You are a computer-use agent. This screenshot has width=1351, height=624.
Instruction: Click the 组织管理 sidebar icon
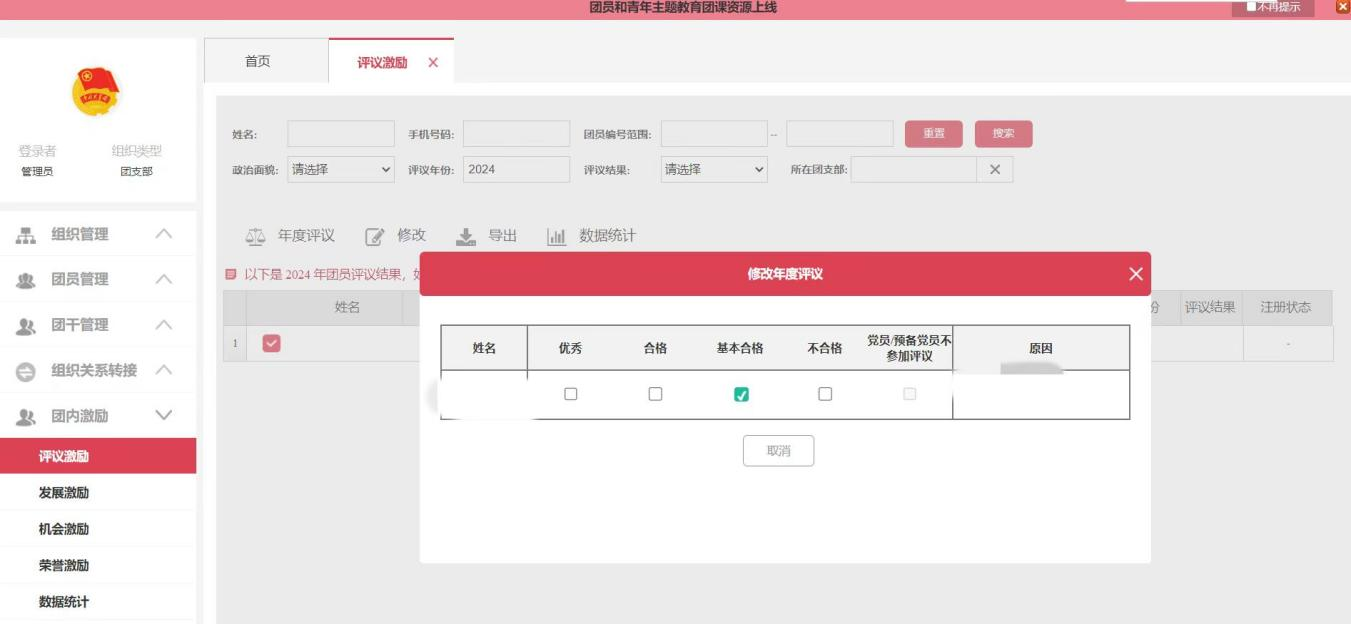[26, 235]
